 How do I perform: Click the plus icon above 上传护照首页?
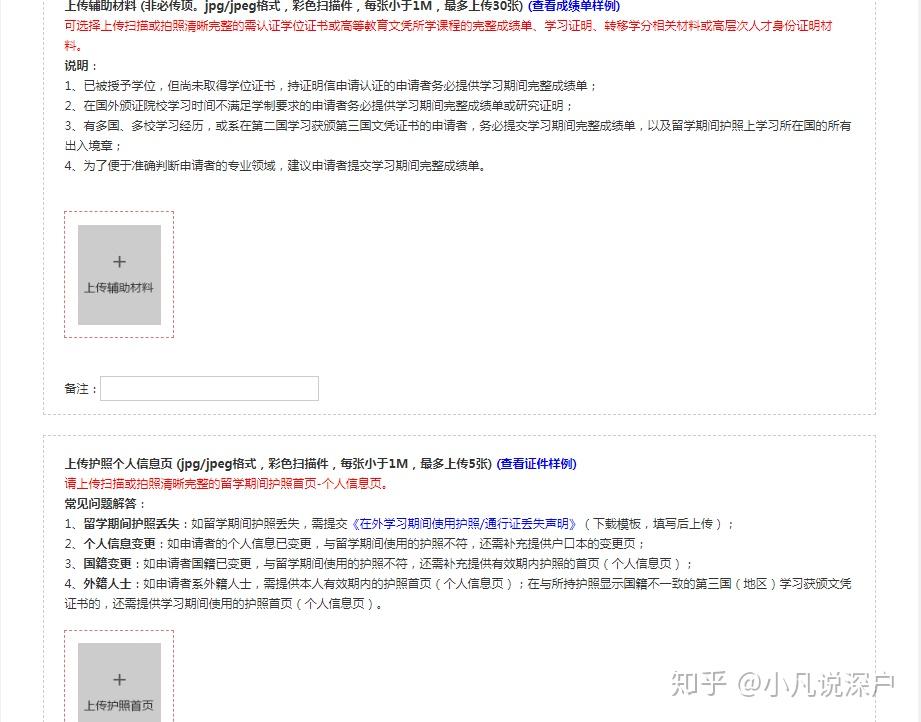[x=119, y=680]
